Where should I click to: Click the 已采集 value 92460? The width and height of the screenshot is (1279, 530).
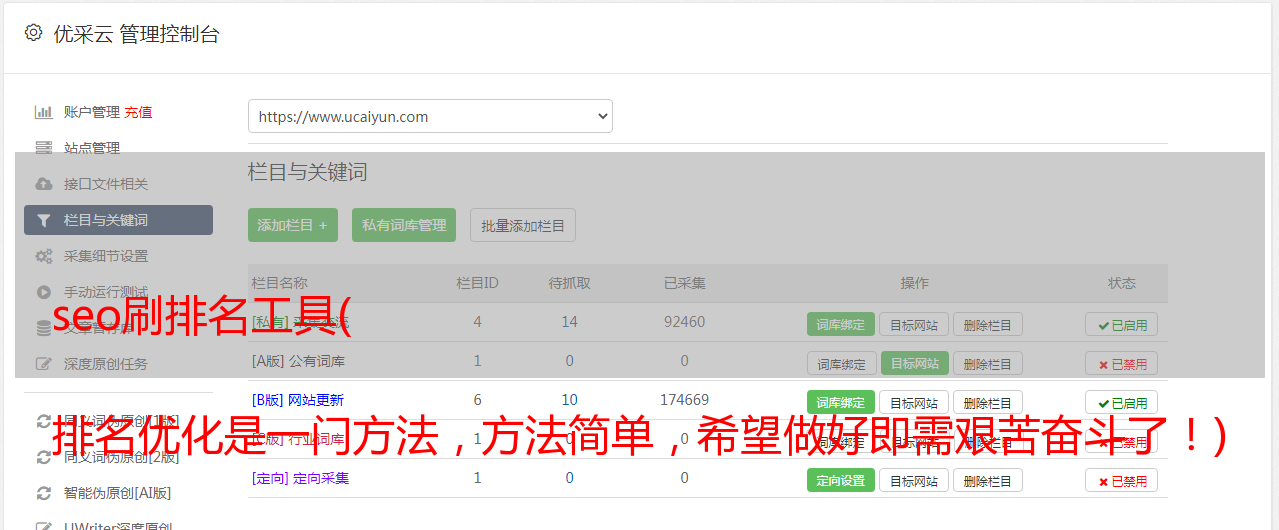pyautogui.click(x=684, y=322)
